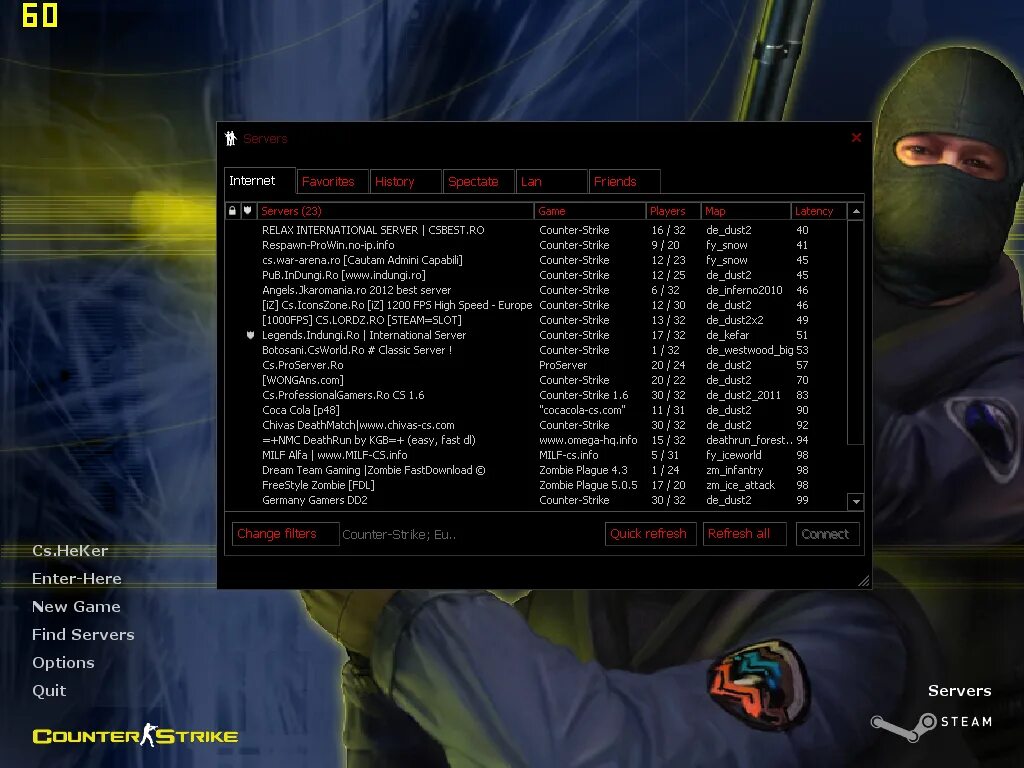Select [WONGAns.com] server row
This screenshot has height=768, width=1024.
pyautogui.click(x=536, y=380)
